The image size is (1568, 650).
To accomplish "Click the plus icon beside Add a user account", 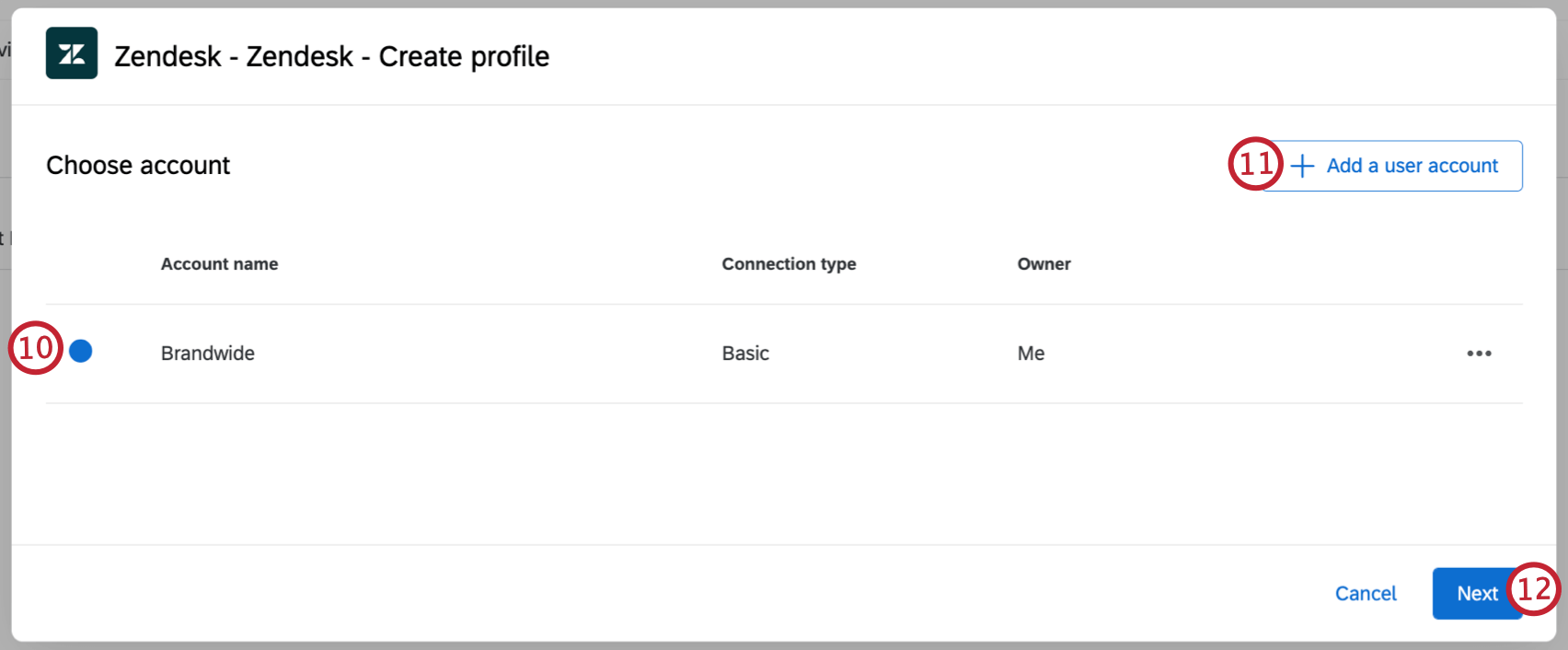I will [1302, 166].
